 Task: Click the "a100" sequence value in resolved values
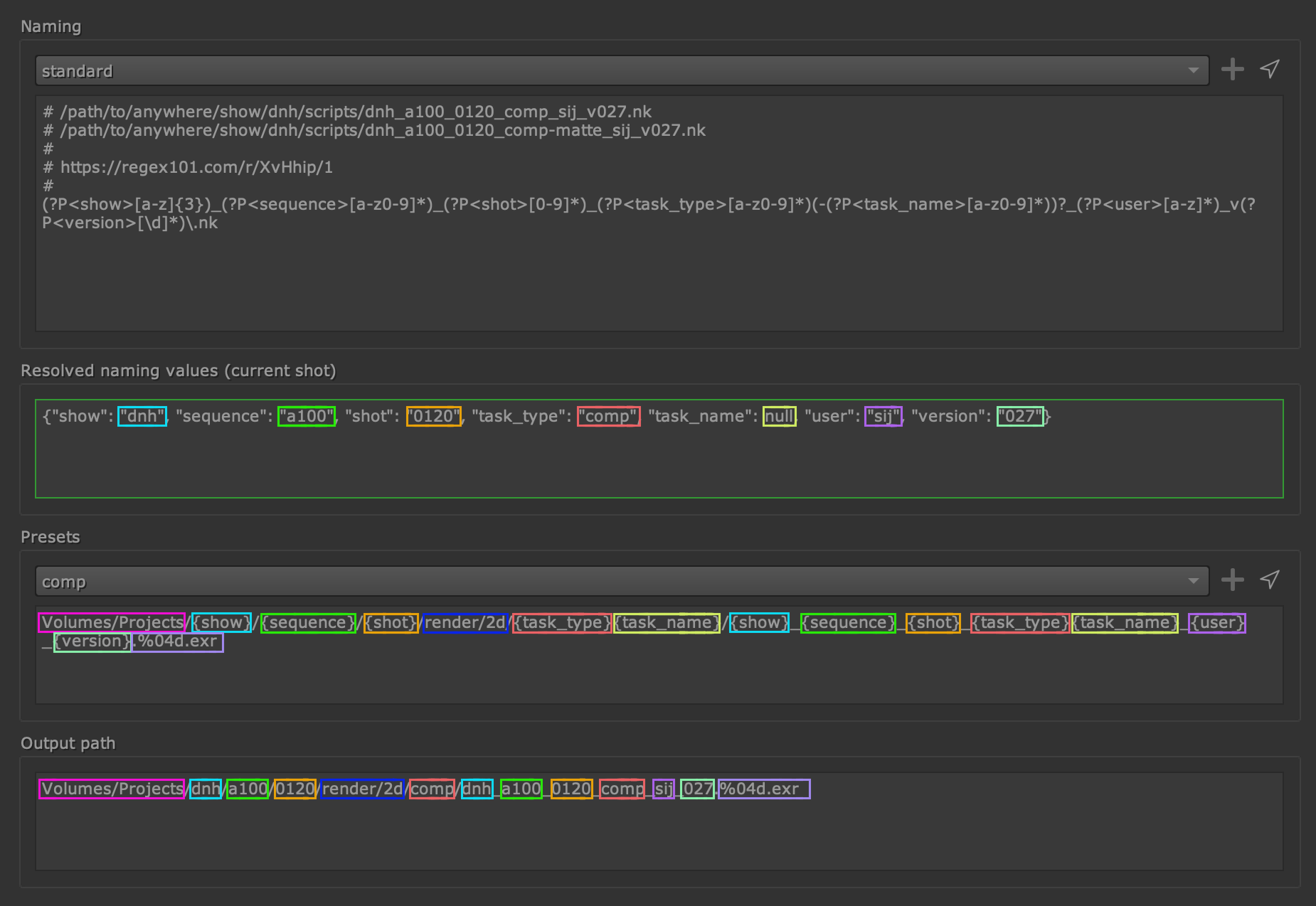307,416
